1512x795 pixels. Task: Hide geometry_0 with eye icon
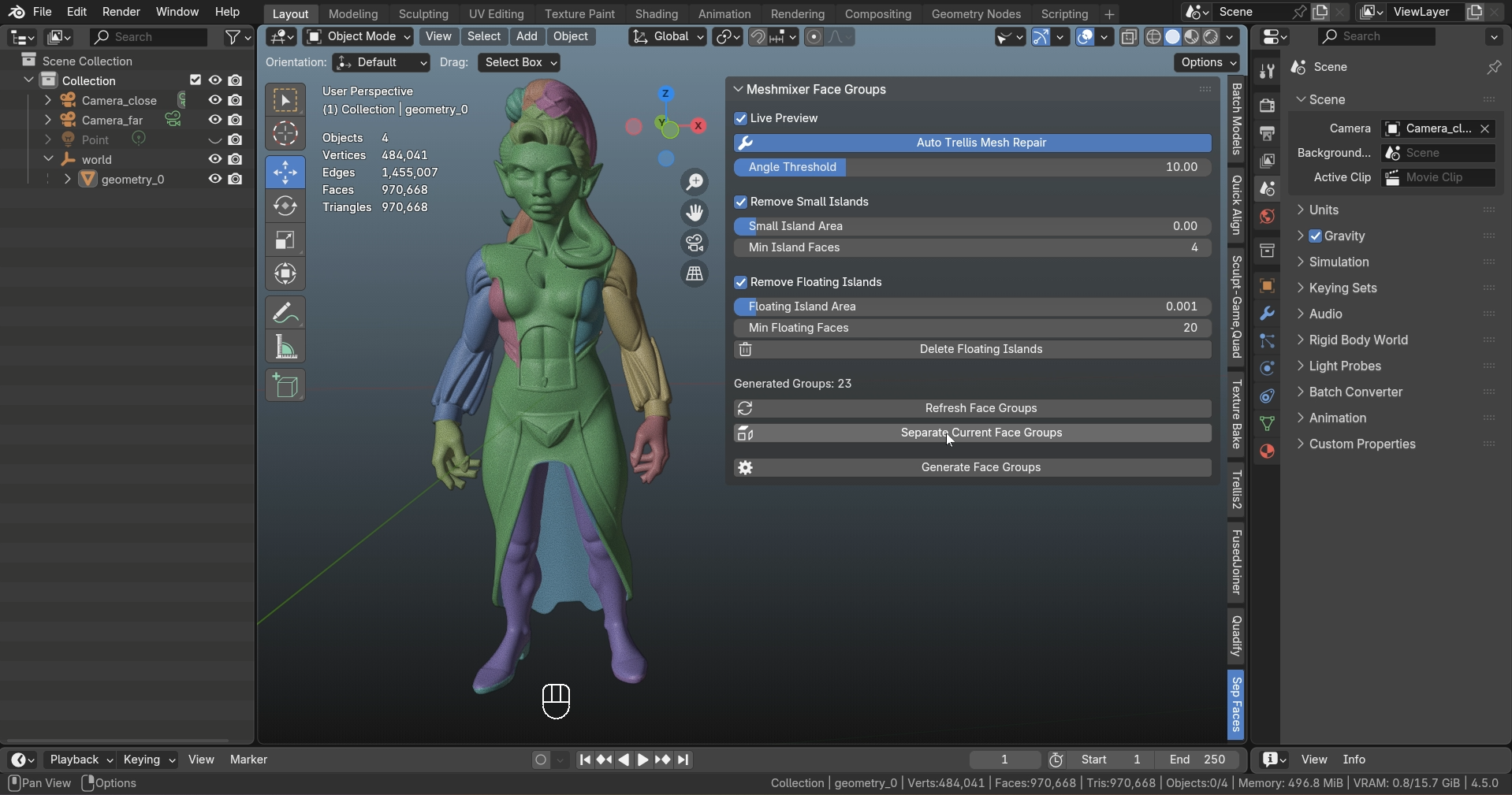[214, 179]
